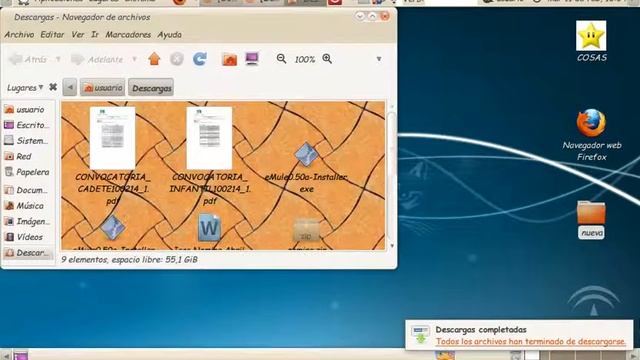This screenshot has width=640, height=360.
Task: Open the Marcadores menu
Action: (128, 35)
